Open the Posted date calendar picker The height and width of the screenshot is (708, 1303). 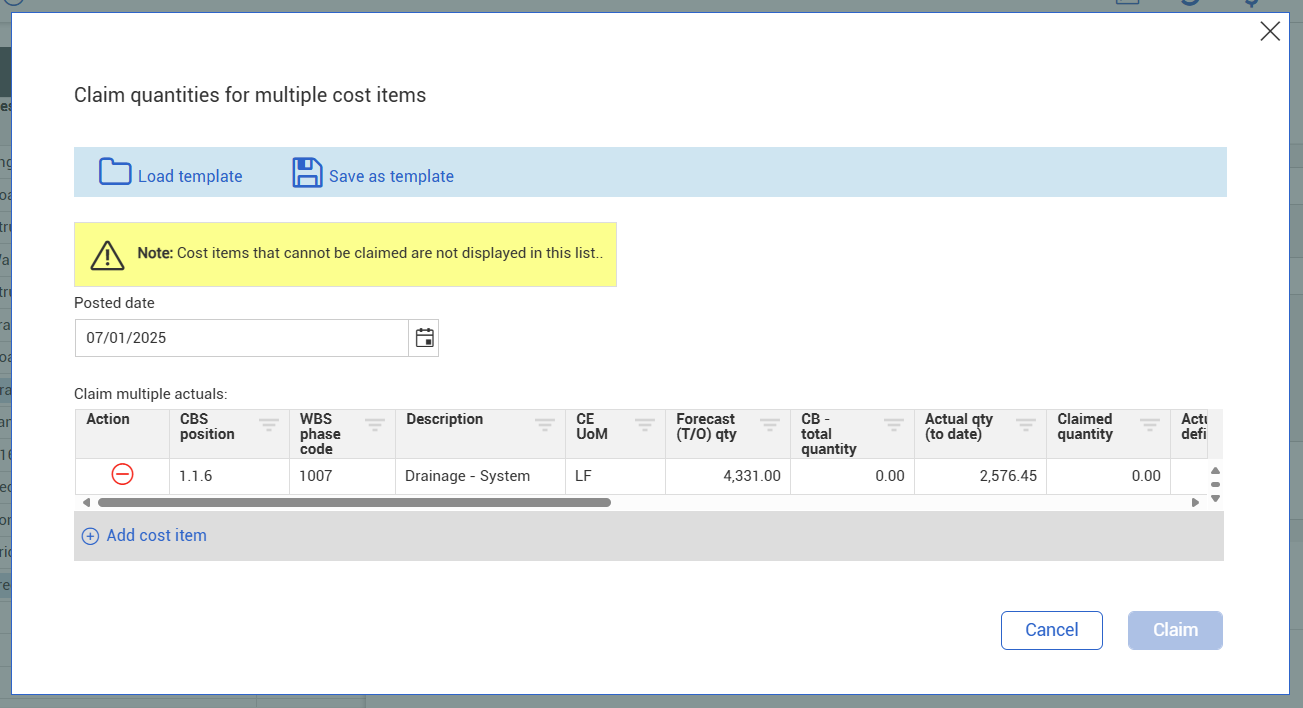coord(424,338)
